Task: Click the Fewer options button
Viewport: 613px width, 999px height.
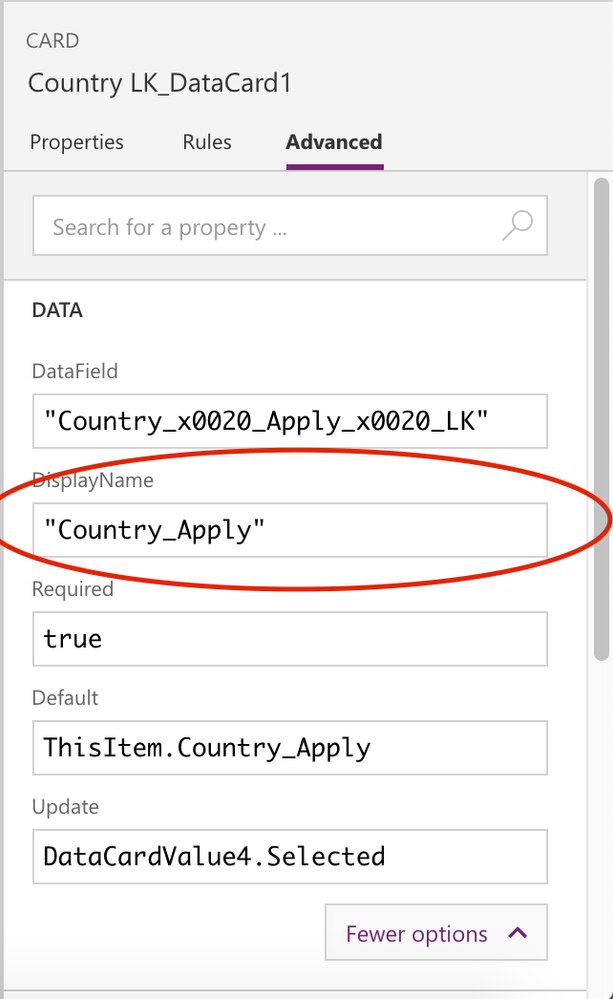Action: pyautogui.click(x=436, y=932)
